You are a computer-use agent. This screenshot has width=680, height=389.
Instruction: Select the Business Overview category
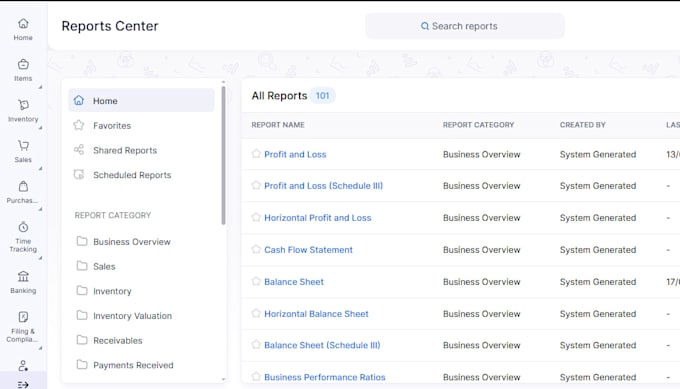pos(132,242)
